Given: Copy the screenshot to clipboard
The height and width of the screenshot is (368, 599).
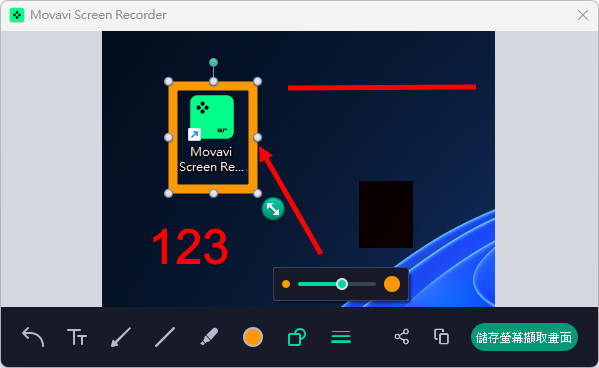Looking at the screenshot, I should pos(441,337).
